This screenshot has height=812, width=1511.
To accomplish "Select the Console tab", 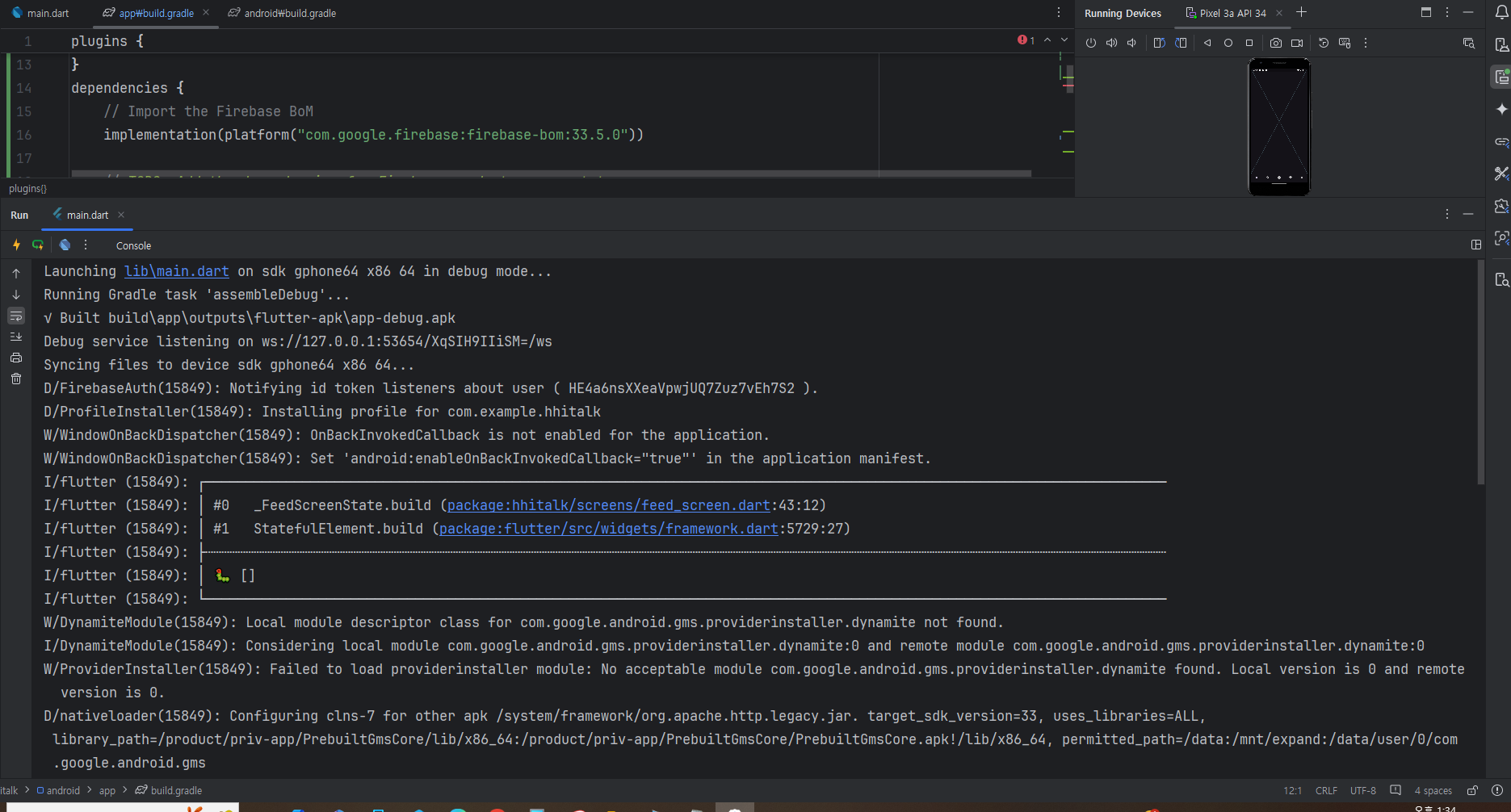I will coord(133,245).
